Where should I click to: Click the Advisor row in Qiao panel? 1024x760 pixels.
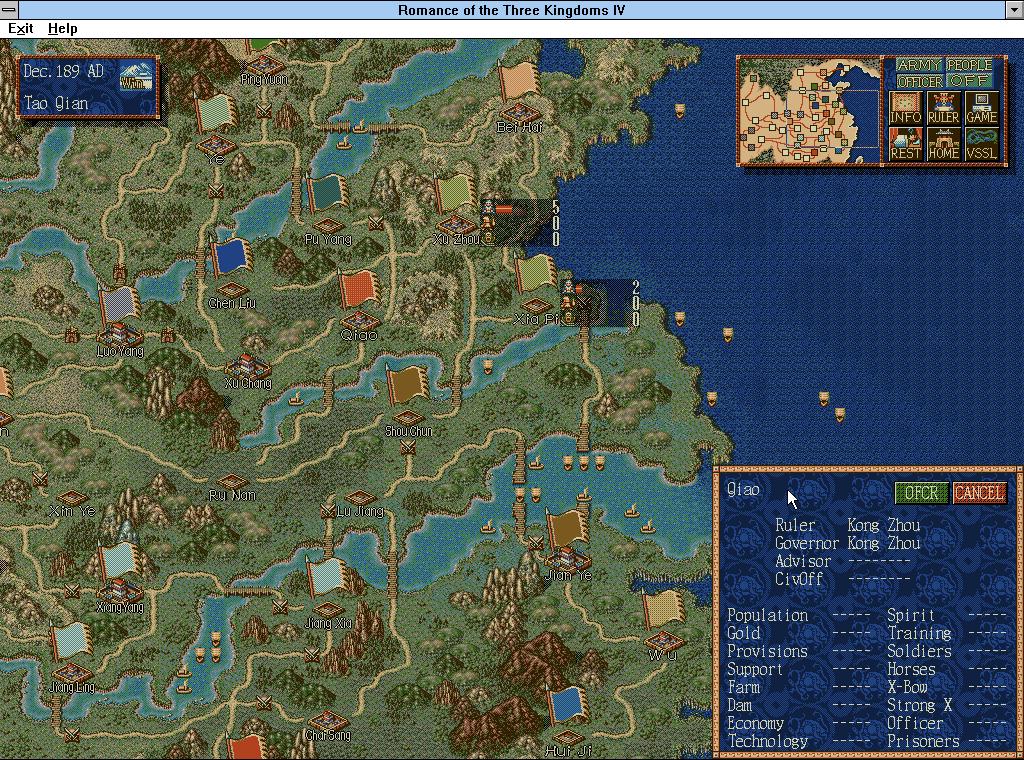pos(842,562)
